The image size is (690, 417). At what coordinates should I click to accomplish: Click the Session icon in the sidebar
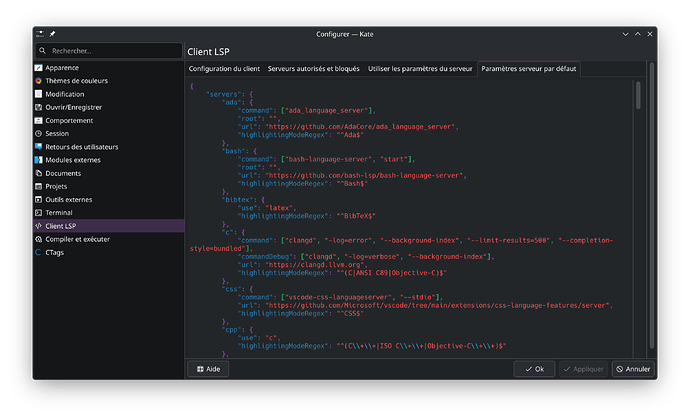[39, 133]
